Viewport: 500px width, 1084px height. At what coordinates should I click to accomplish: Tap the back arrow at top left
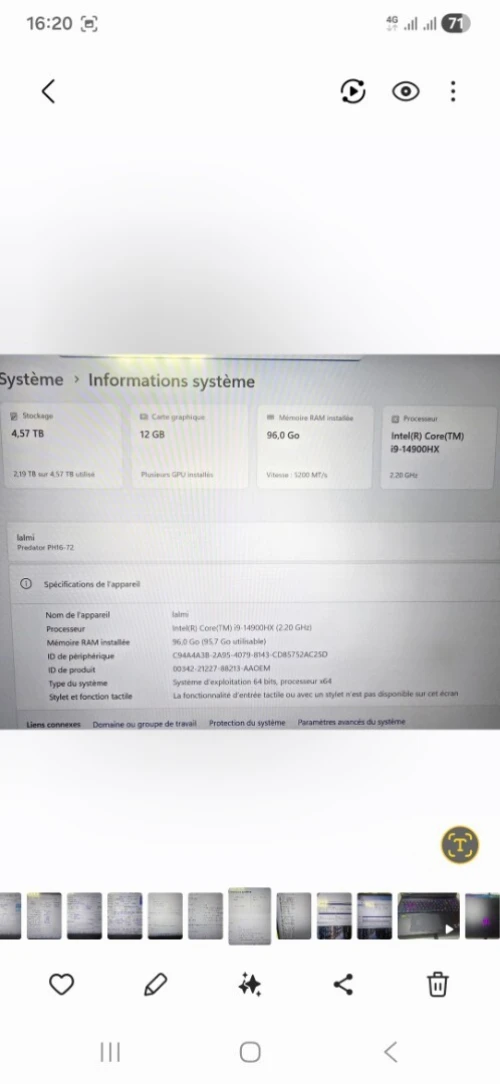pyautogui.click(x=48, y=91)
